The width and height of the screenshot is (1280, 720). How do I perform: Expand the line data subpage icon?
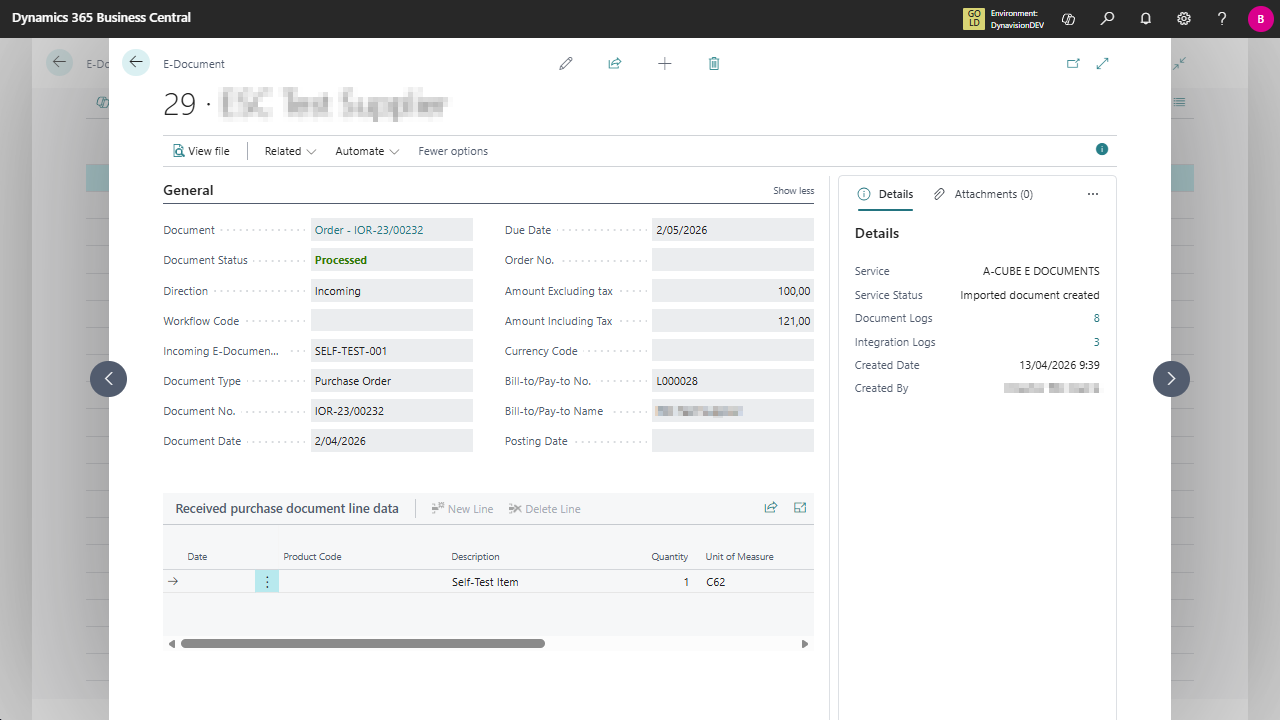tap(800, 508)
